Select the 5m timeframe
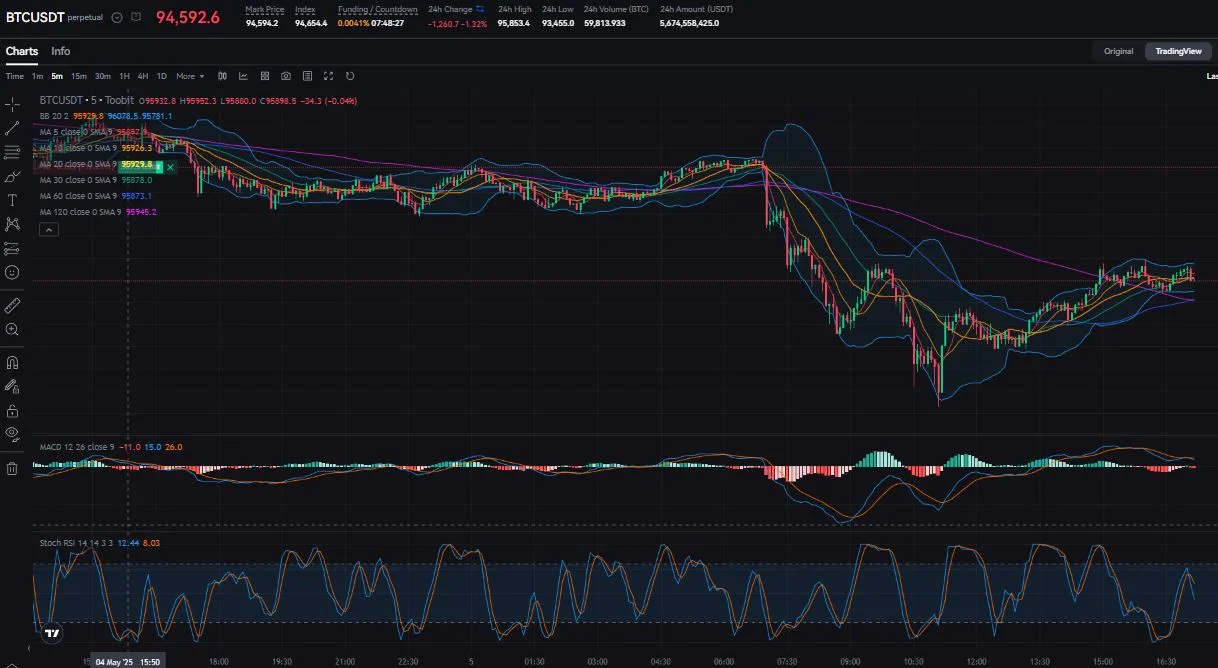This screenshot has width=1218, height=668. click(x=57, y=76)
